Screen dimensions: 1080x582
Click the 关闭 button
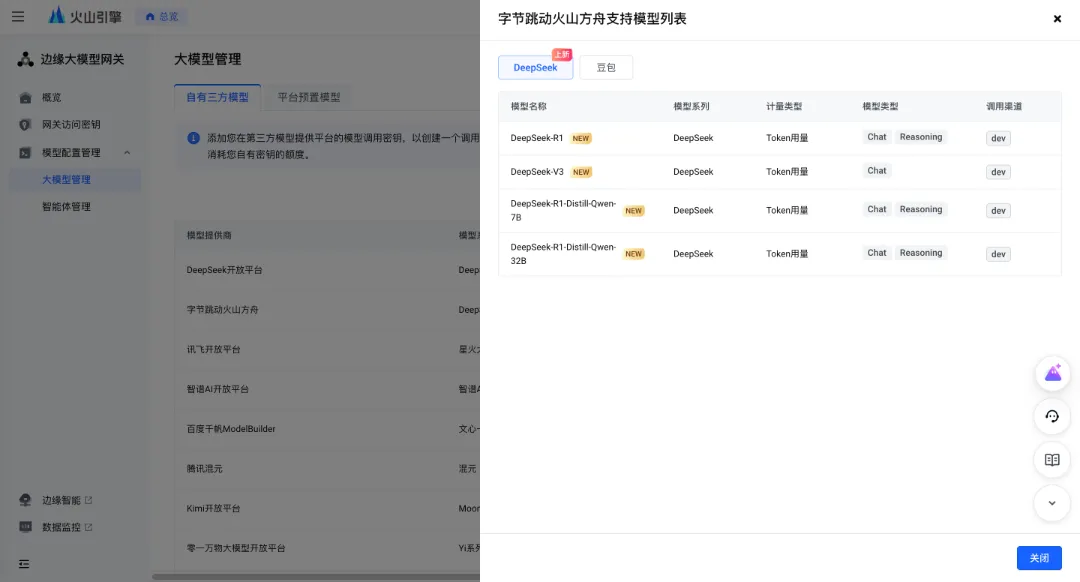(x=1039, y=558)
